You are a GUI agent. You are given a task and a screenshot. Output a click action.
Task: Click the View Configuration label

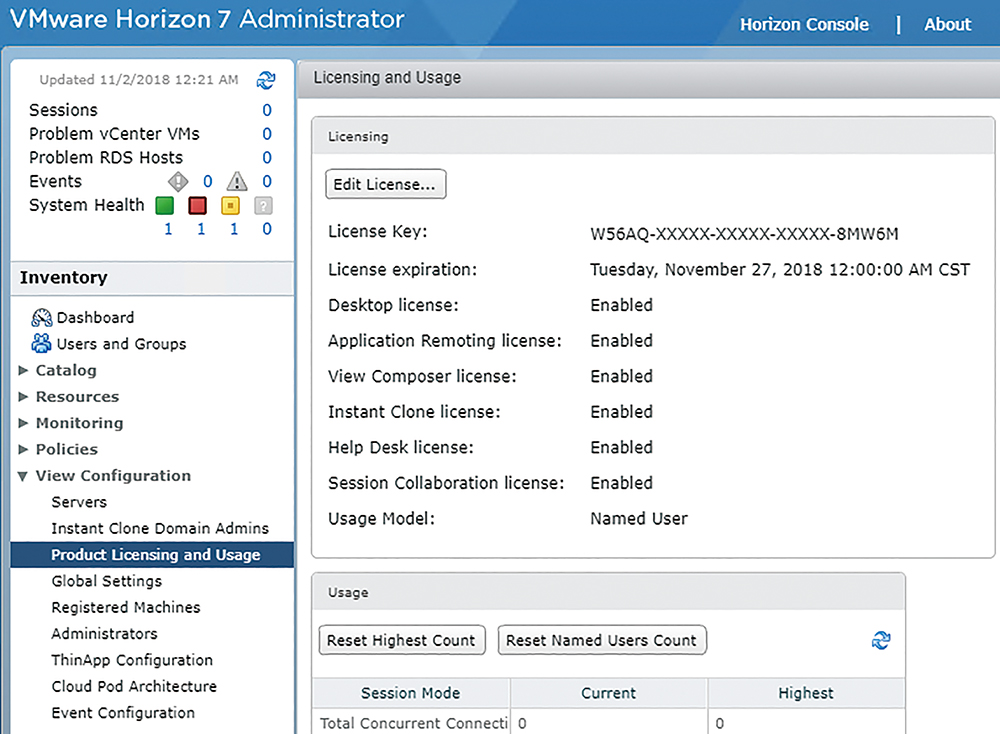click(114, 476)
